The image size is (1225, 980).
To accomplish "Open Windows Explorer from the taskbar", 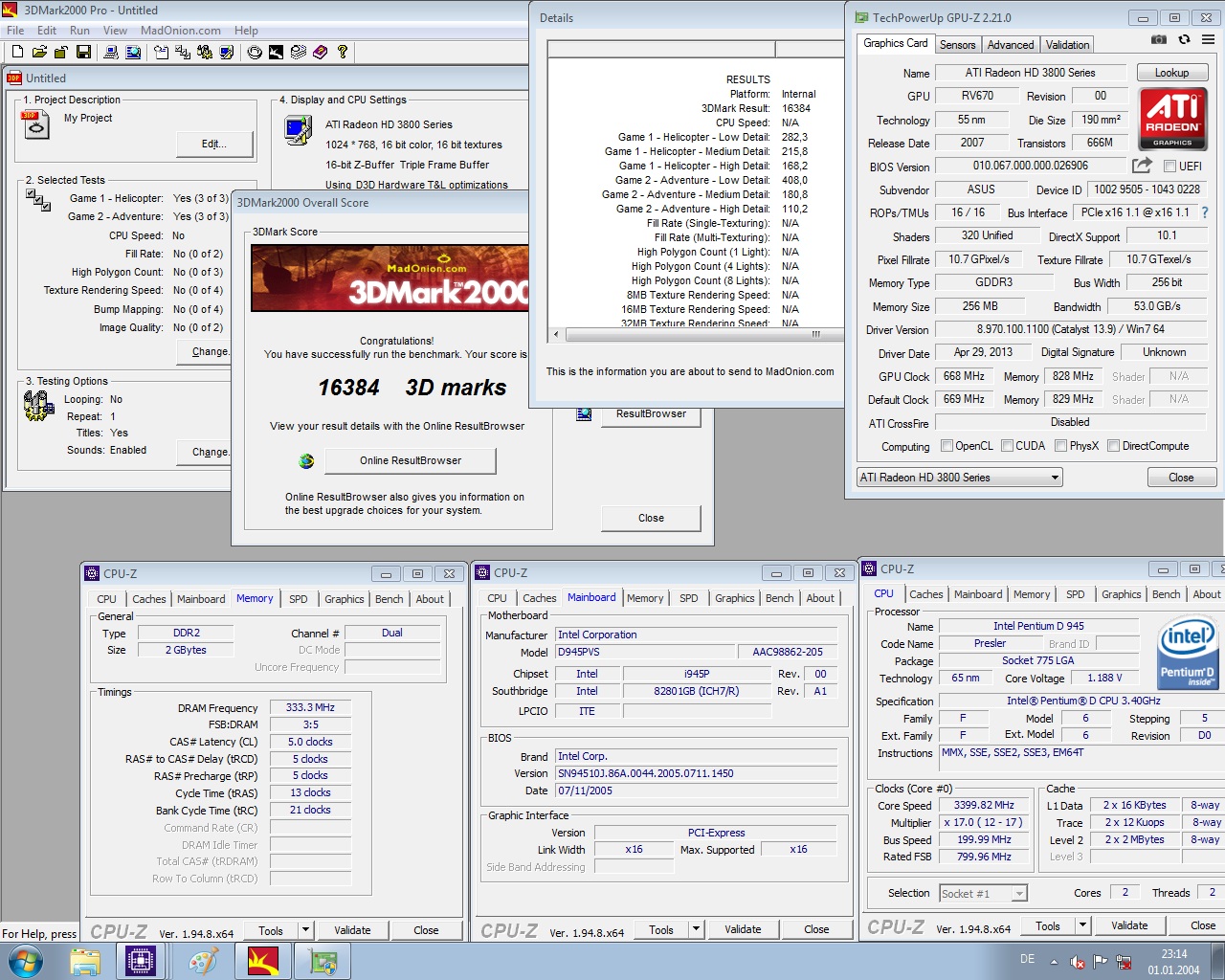I will (85, 961).
